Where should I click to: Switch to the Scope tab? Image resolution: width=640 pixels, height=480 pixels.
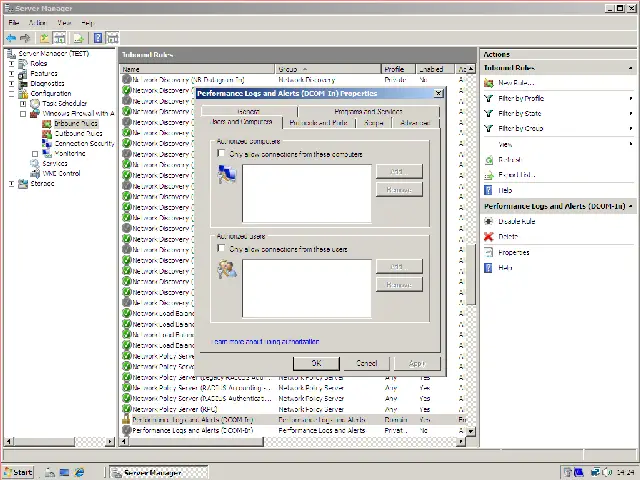coord(374,122)
